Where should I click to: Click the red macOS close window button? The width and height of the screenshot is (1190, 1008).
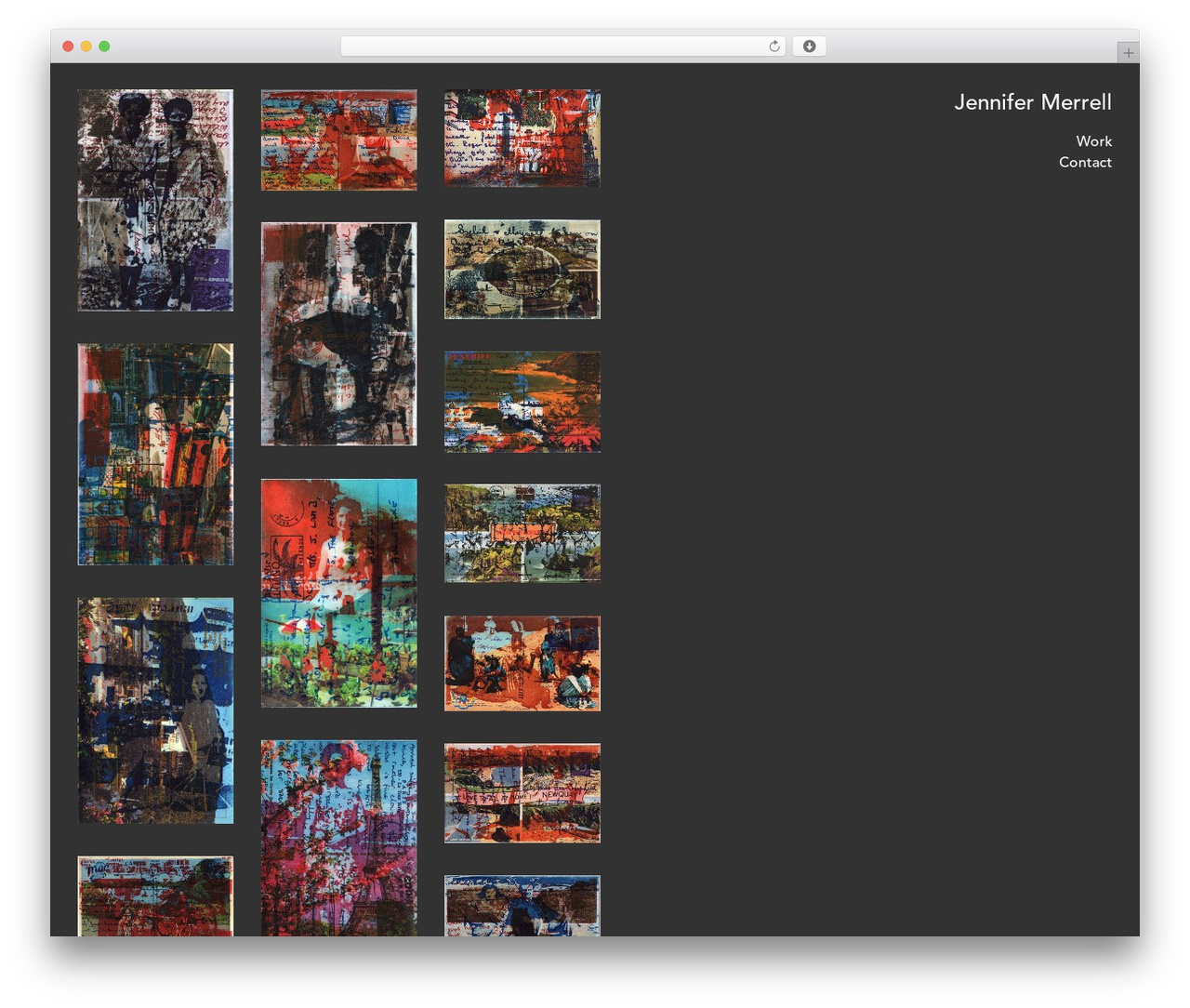click(68, 46)
